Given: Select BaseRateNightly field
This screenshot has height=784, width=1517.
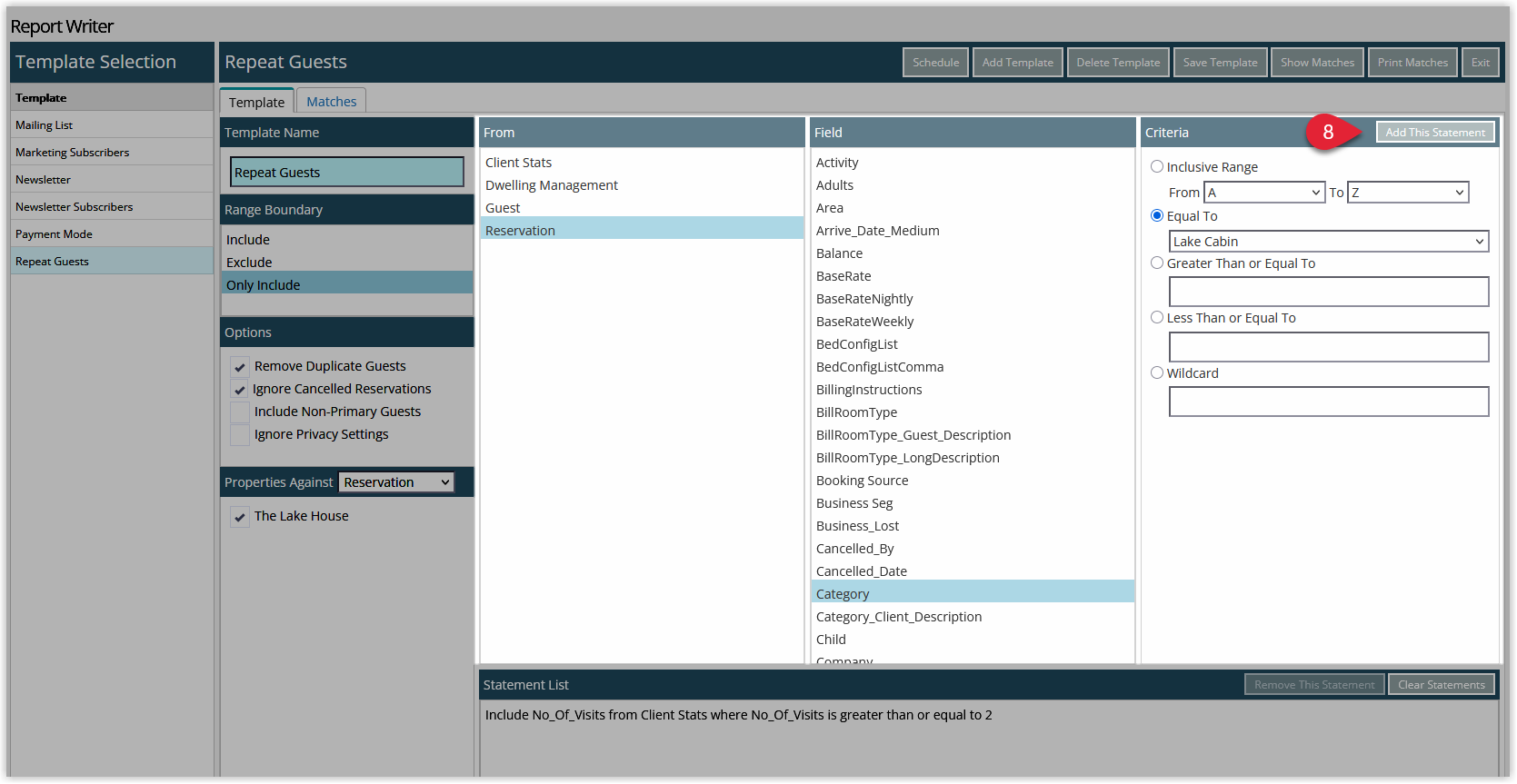Looking at the screenshot, I should click(973, 299).
